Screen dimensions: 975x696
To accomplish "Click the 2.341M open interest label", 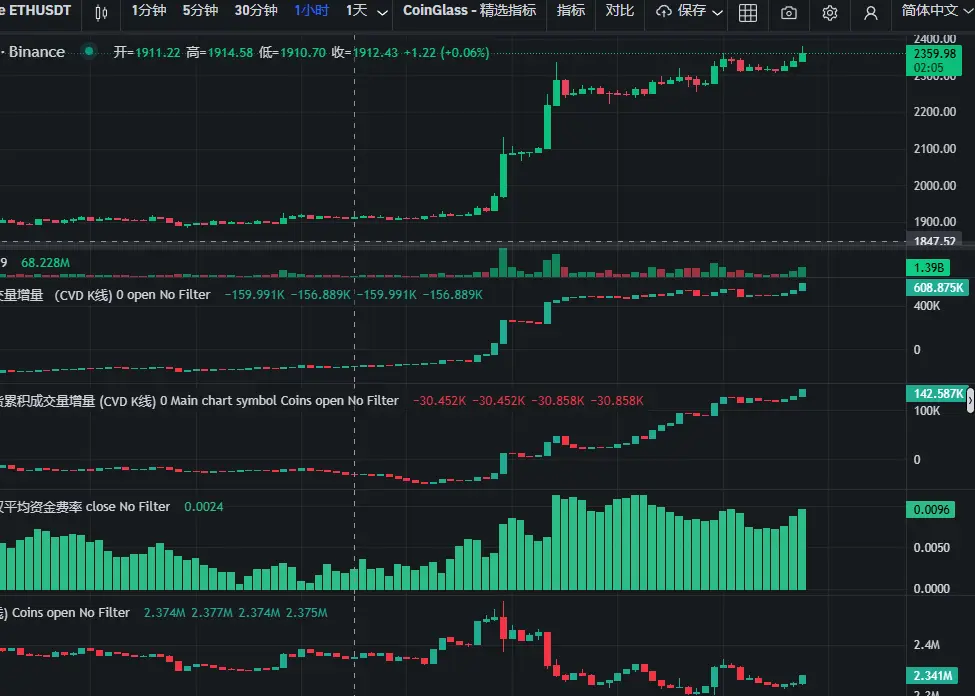I will pos(933,675).
